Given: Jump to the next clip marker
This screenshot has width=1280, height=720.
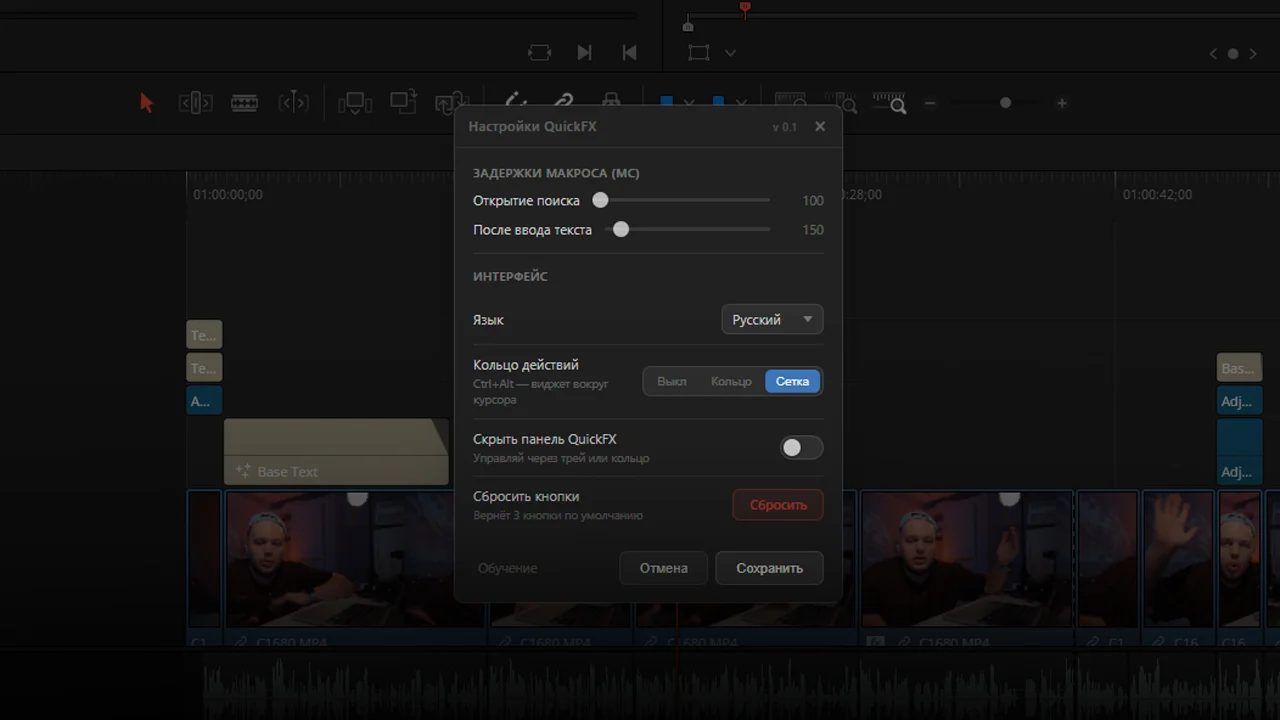Looking at the screenshot, I should pyautogui.click(x=584, y=53).
